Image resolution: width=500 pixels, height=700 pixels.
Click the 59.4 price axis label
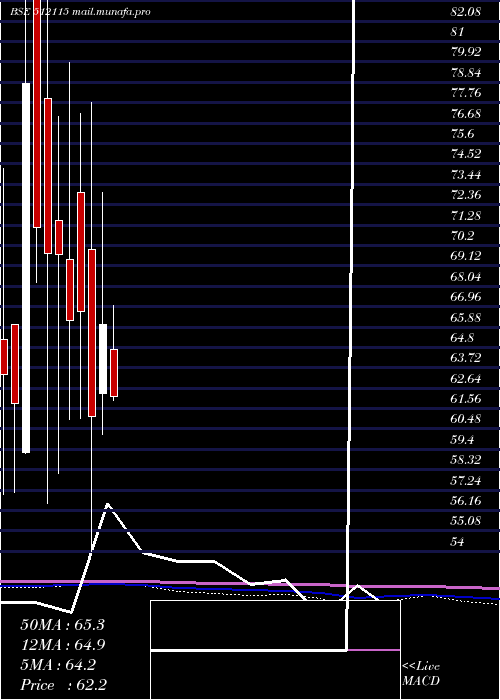[x=462, y=440]
